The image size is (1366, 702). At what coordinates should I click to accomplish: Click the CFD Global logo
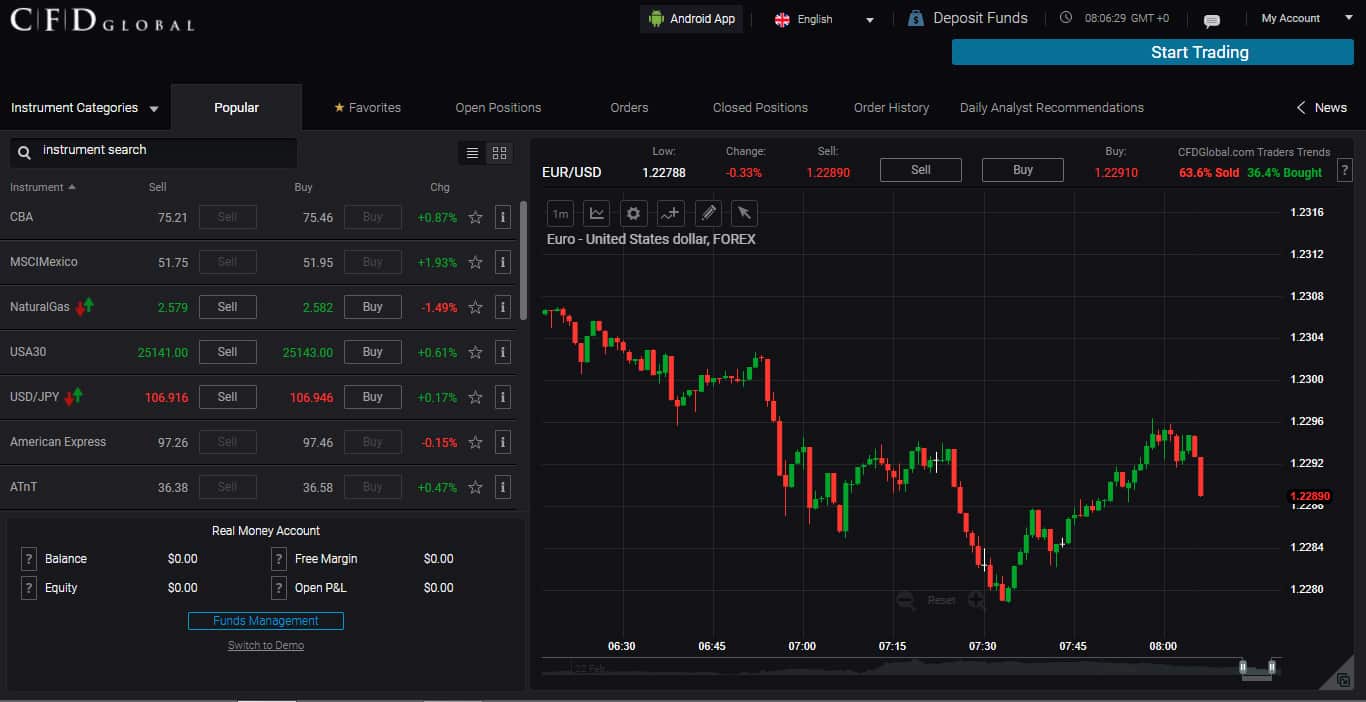point(102,20)
